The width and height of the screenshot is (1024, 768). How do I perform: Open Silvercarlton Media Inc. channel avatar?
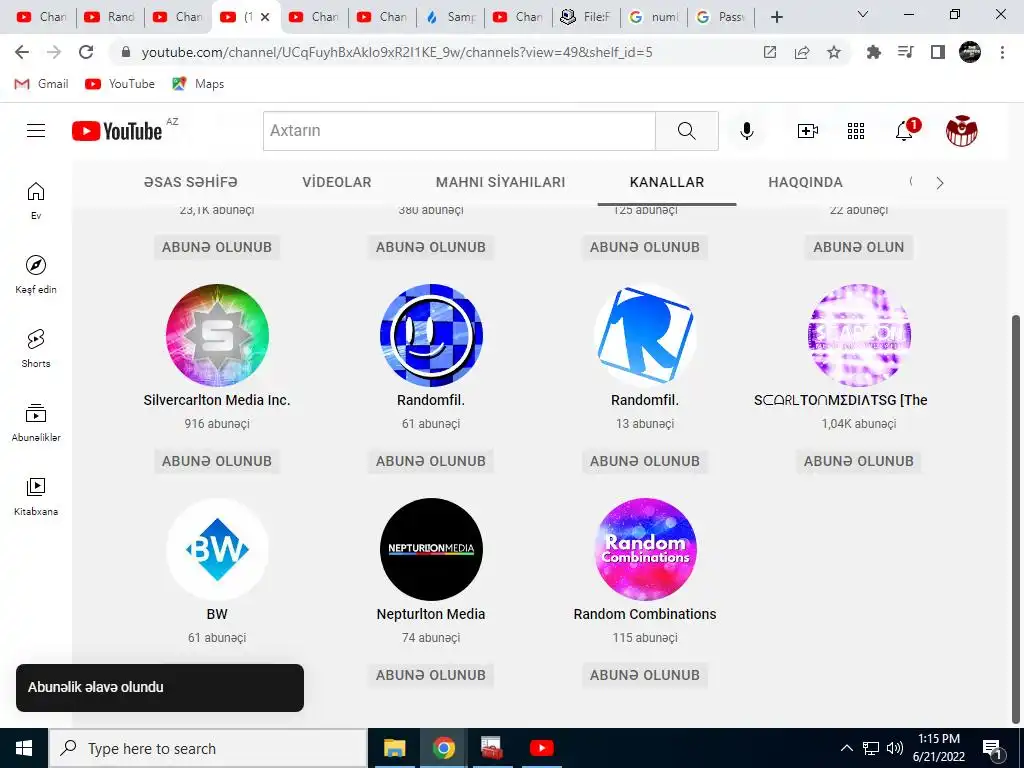coord(217,335)
